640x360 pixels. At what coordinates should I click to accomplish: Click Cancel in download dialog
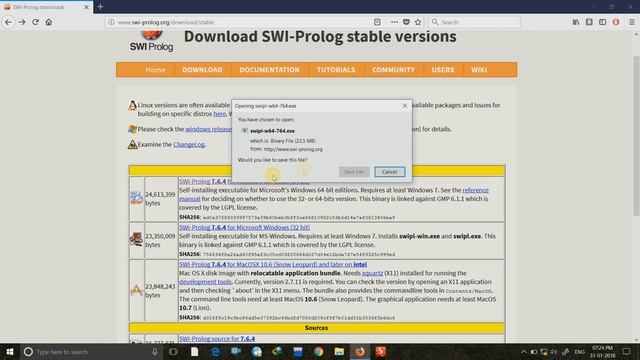pyautogui.click(x=390, y=172)
